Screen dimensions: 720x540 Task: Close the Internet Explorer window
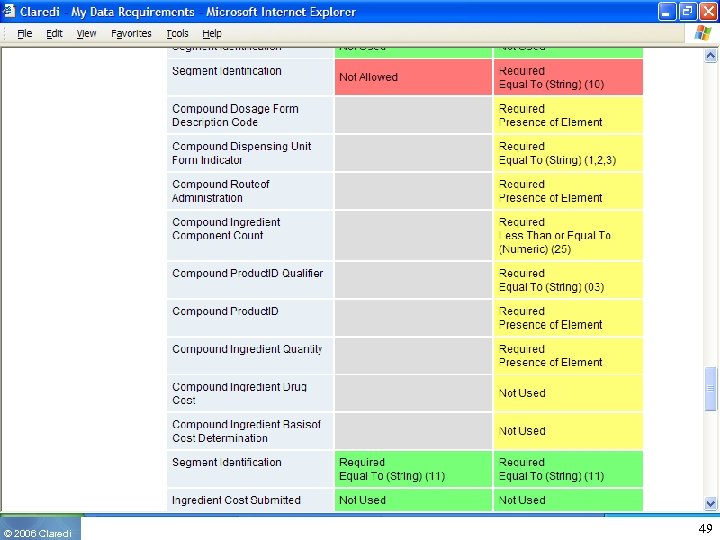(708, 11)
